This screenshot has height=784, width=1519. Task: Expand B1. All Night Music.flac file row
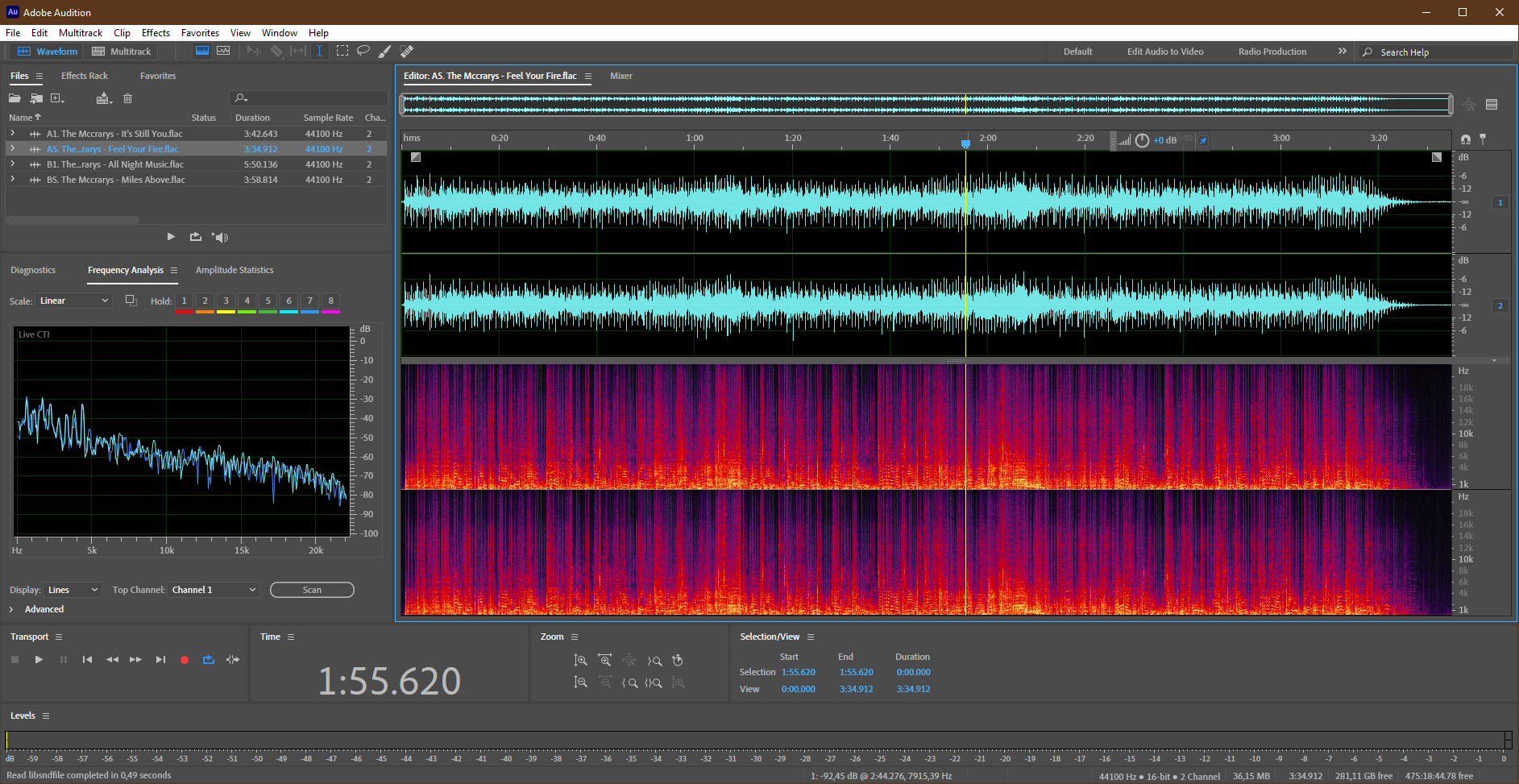click(x=12, y=164)
